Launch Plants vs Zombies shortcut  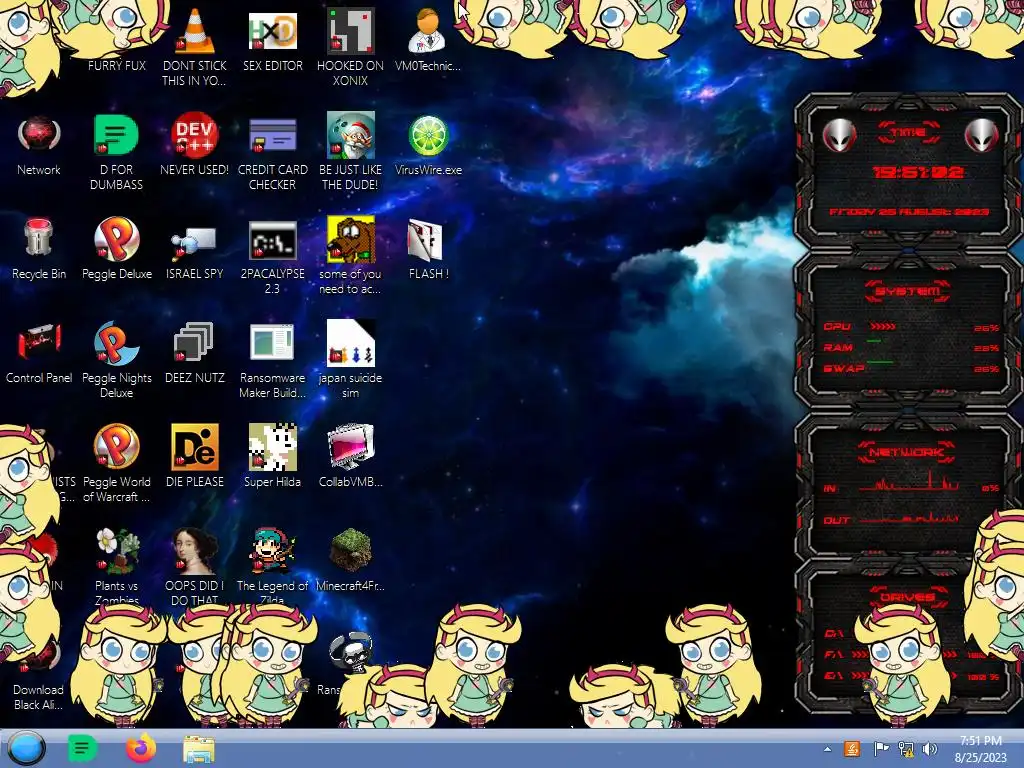116,566
